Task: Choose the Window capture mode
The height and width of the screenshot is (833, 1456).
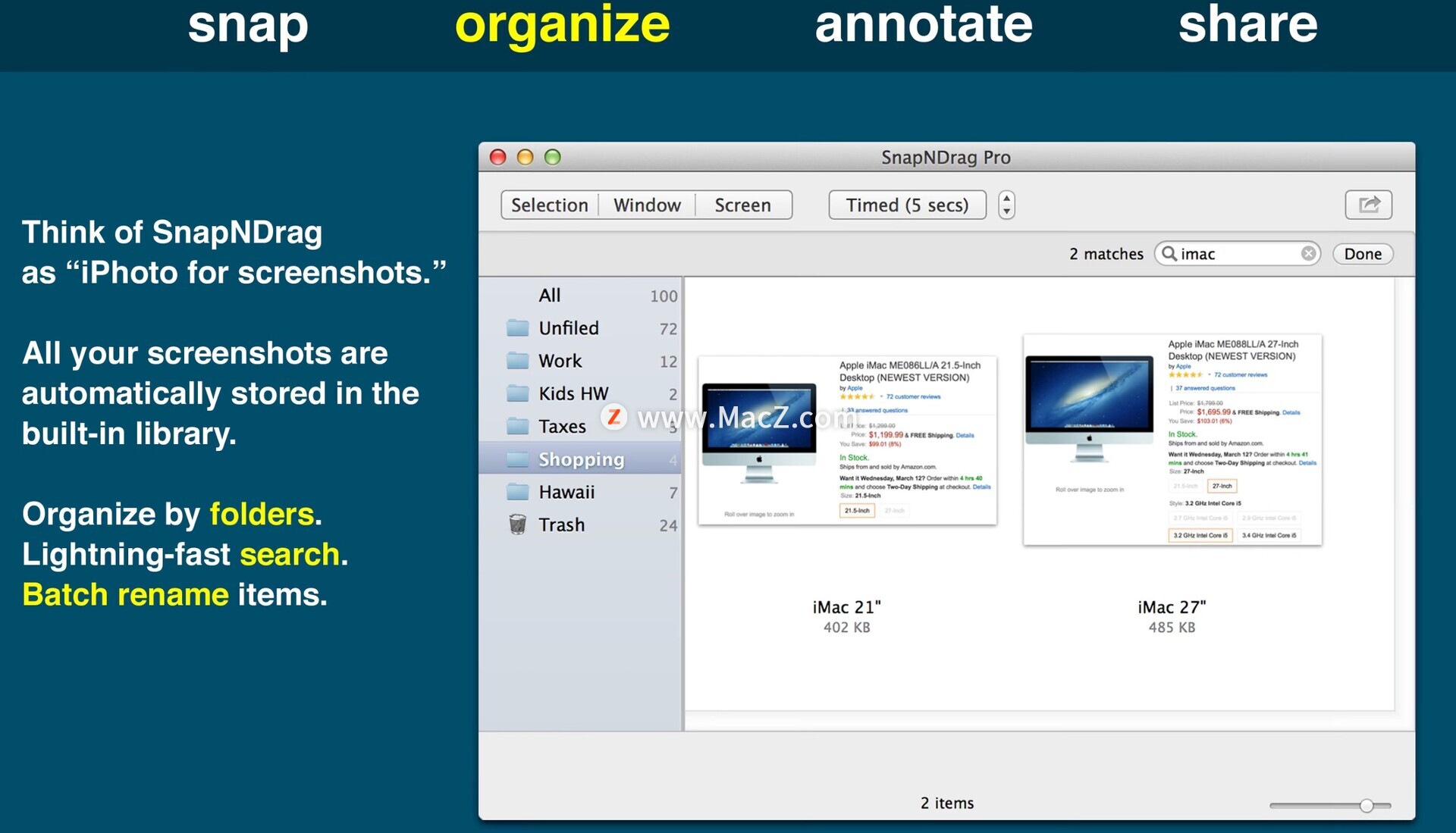Action: pos(647,205)
